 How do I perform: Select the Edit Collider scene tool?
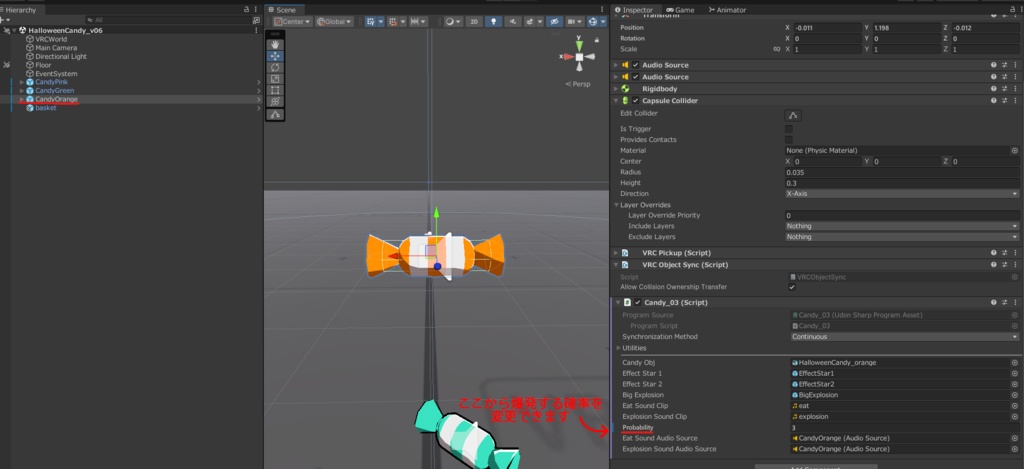click(275, 114)
